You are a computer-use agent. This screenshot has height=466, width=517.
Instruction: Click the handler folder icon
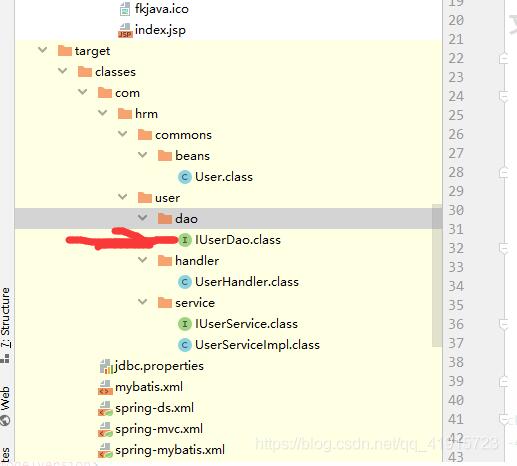(x=165, y=261)
